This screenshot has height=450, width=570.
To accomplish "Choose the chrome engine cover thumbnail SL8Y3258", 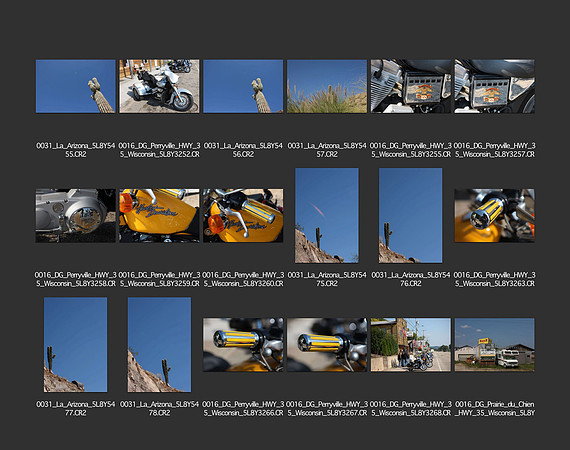I will 76,215.
